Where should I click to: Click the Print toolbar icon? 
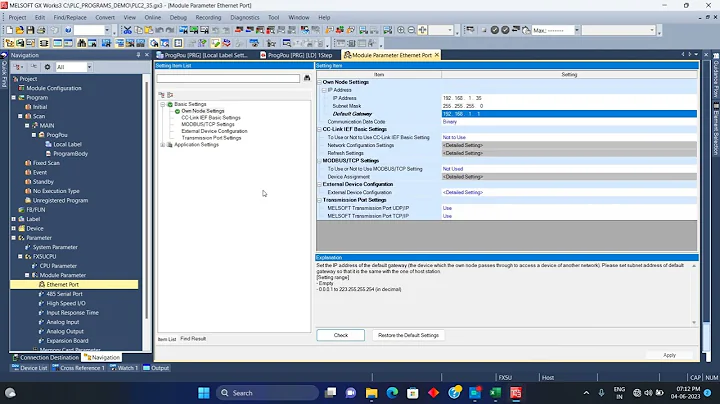(41, 30)
